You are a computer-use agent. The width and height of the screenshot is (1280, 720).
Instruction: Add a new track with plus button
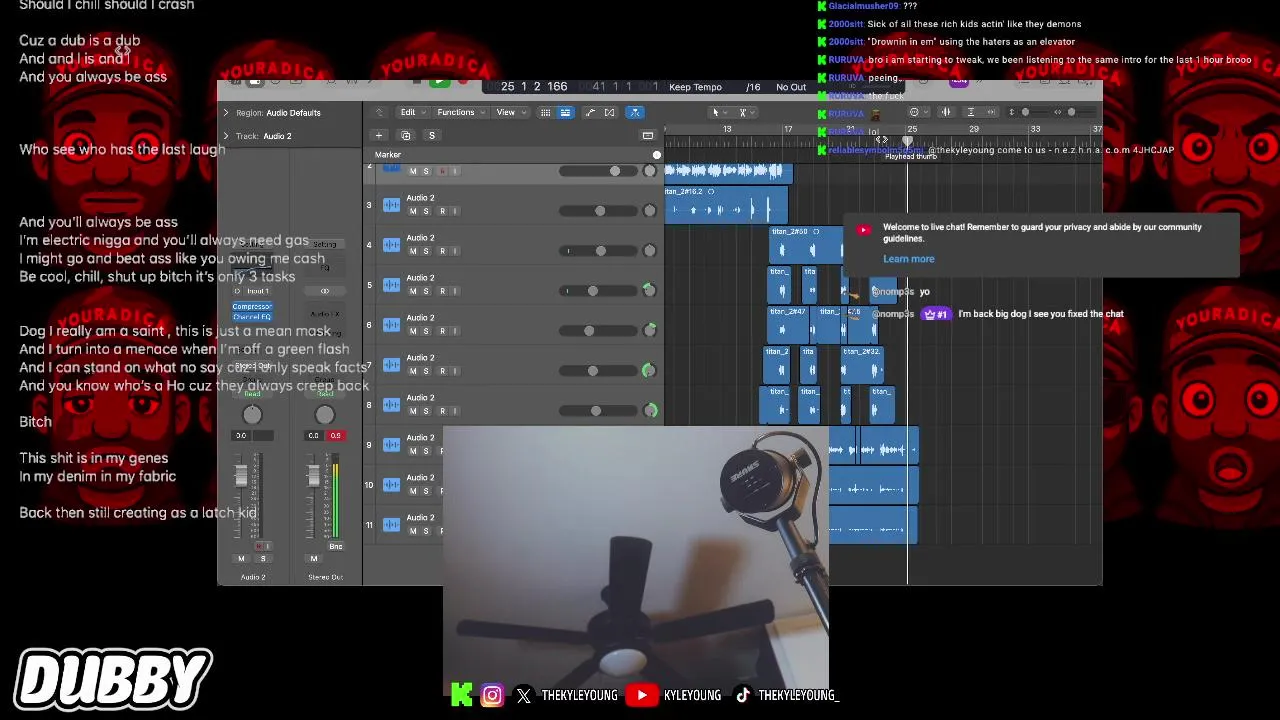379,135
